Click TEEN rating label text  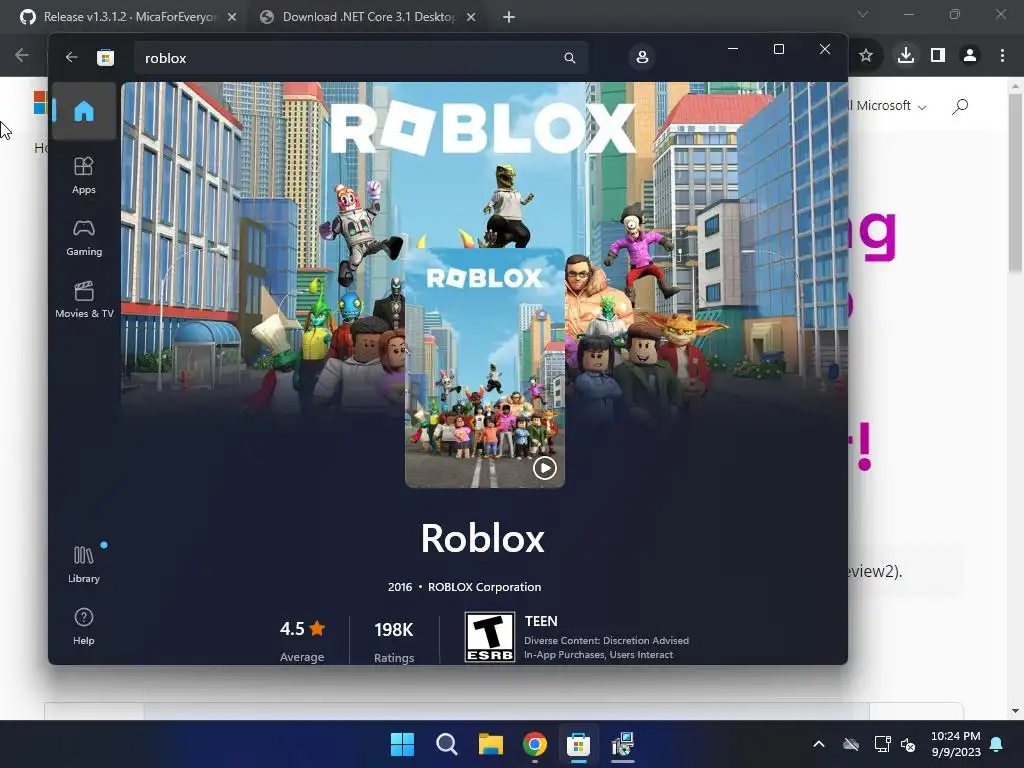(541, 621)
